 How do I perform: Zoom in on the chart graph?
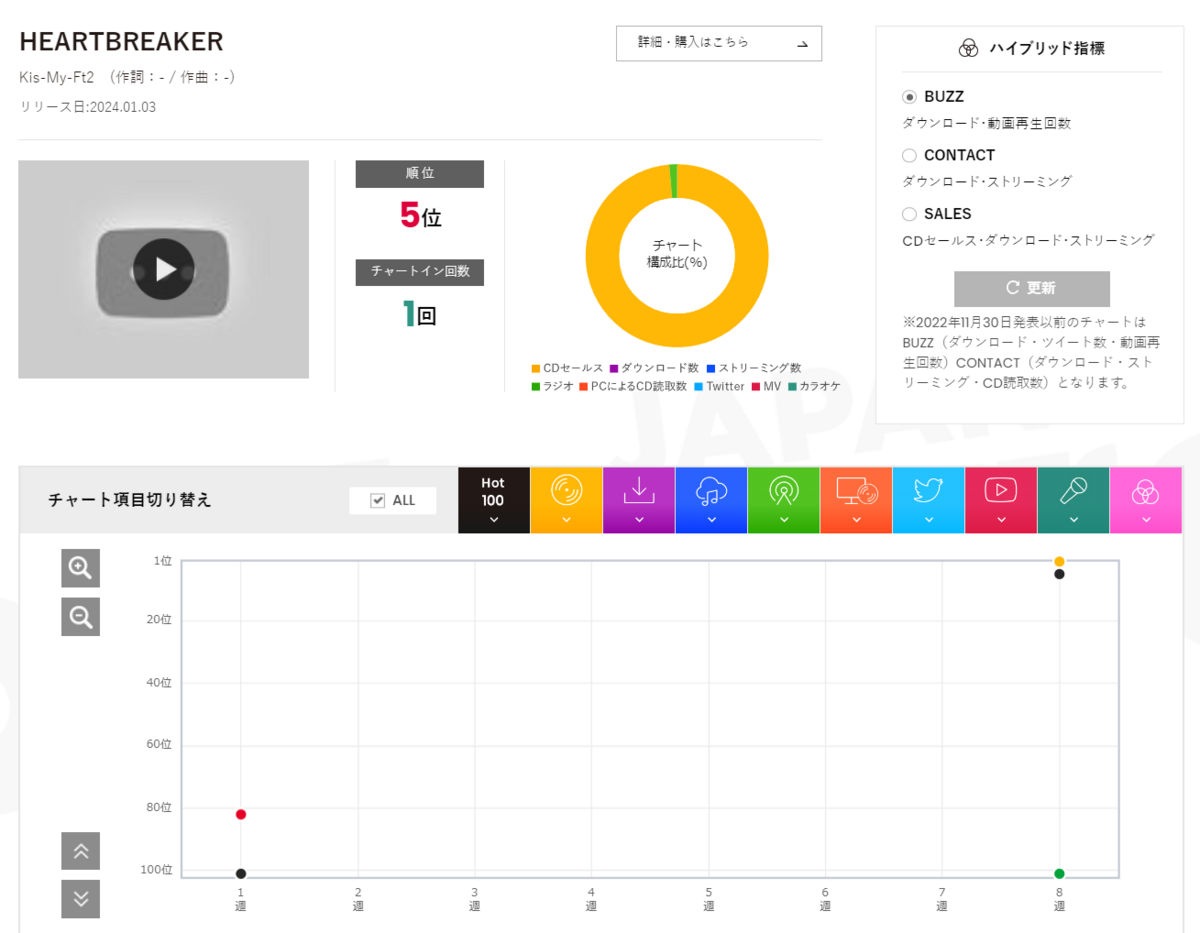pyautogui.click(x=80, y=568)
